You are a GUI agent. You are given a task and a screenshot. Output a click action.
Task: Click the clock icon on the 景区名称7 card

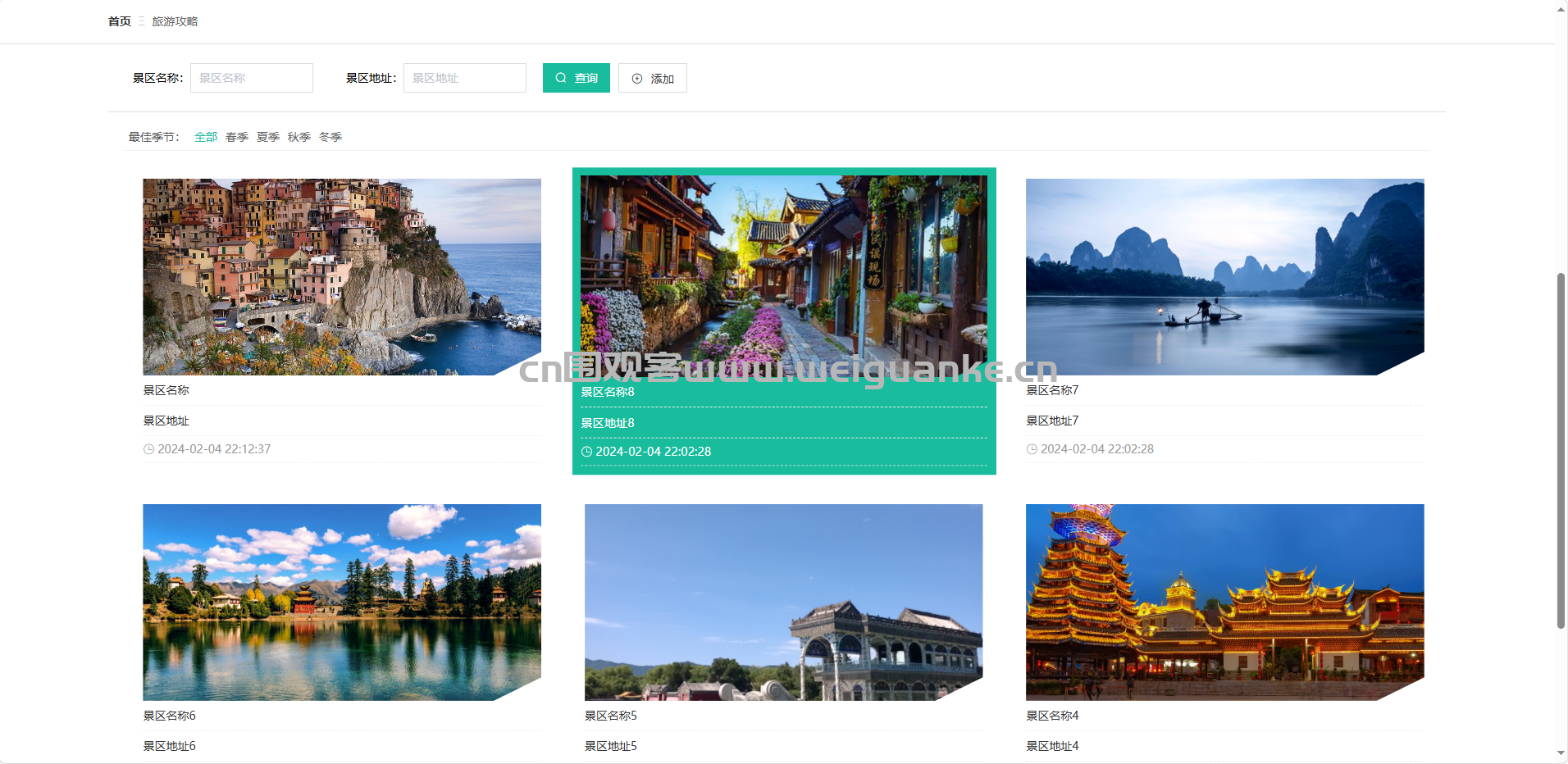click(x=1032, y=449)
